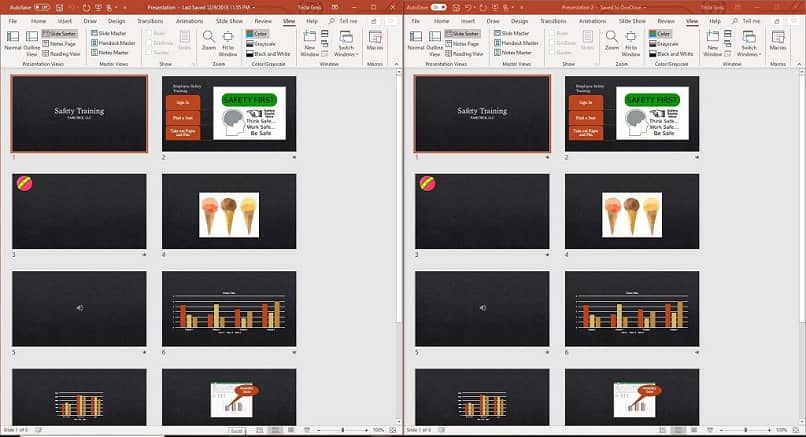806x437 pixels.
Task: Collapse the ribbon in the right window
Action: click(799, 64)
